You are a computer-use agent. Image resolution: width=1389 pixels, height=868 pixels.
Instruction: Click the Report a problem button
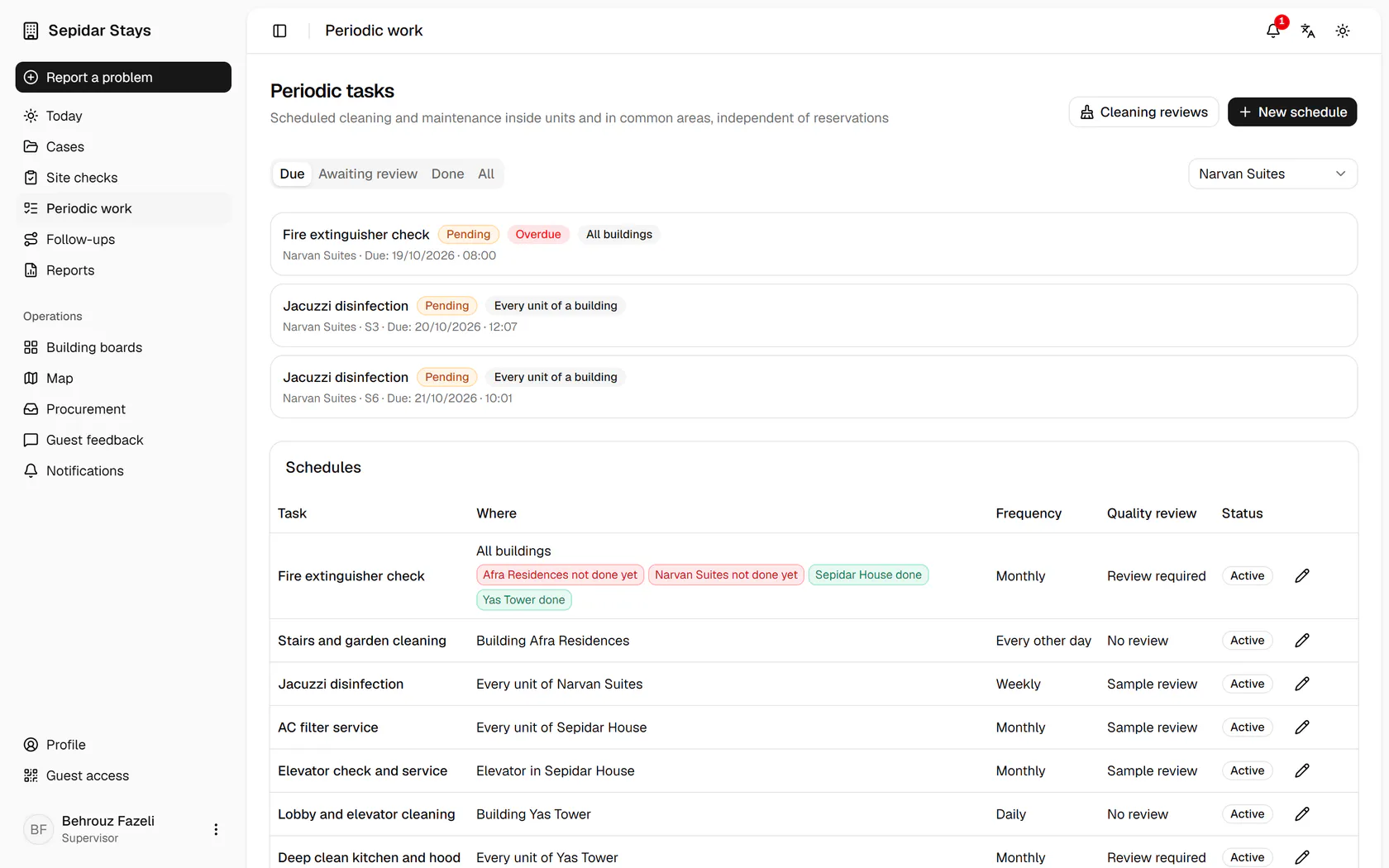123,77
